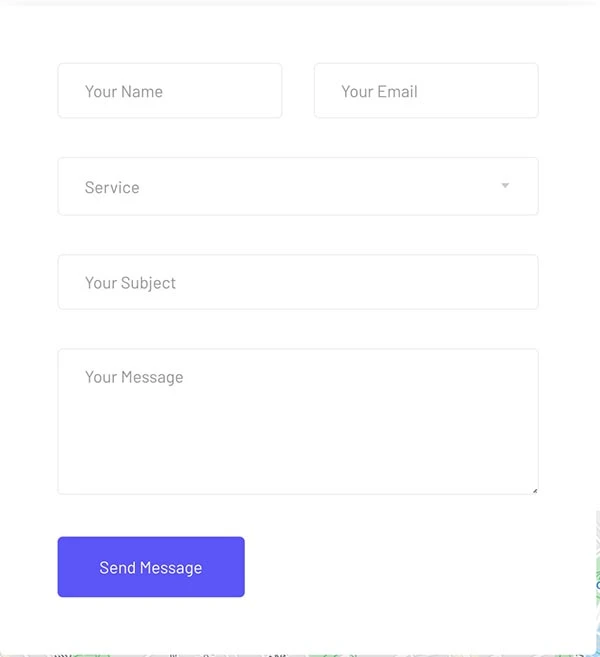Open the Service selection combo box
This screenshot has height=657, width=600.
298,186
